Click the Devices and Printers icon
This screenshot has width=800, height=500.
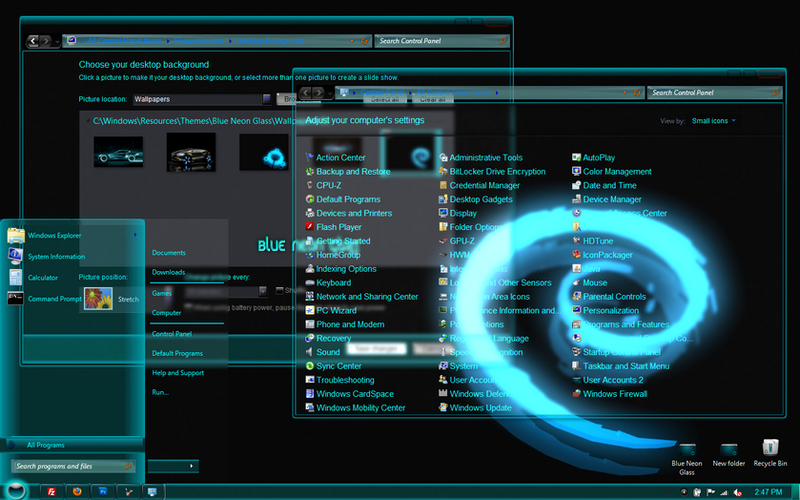[309, 213]
